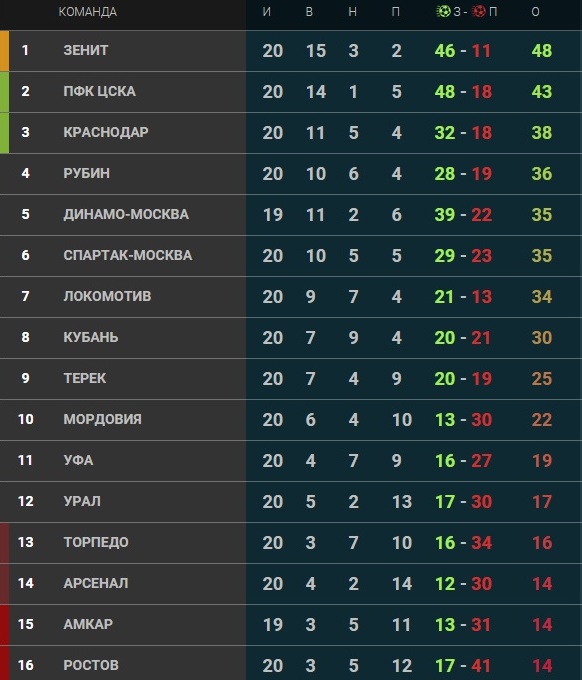Click the В wins column header
The width and height of the screenshot is (582, 680).
[x=309, y=12]
